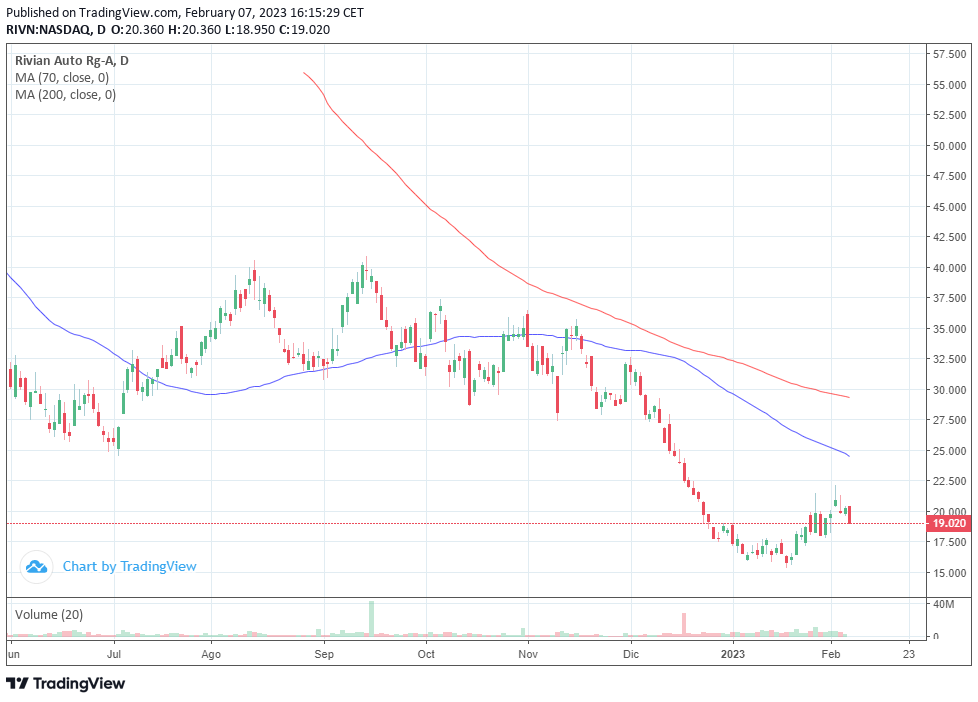This screenshot has height=702, width=978.
Task: Click the 22.500 price axis label
Action: point(949,481)
